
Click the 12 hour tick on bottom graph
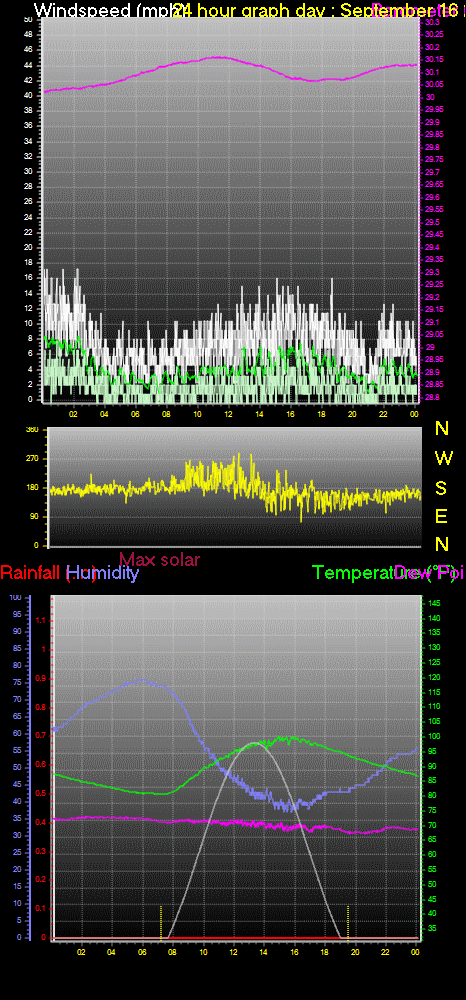[x=234, y=952]
